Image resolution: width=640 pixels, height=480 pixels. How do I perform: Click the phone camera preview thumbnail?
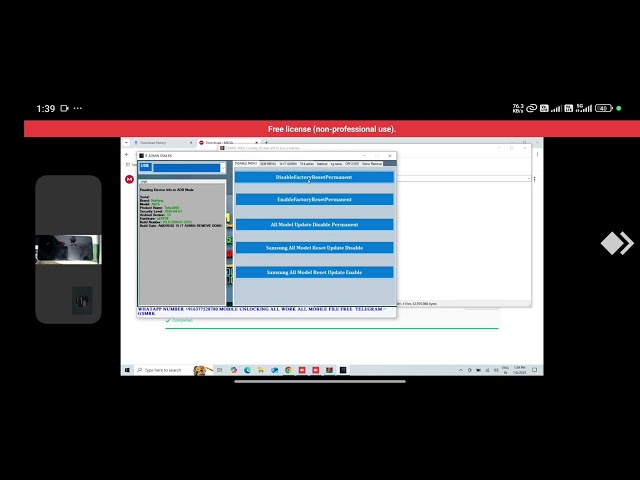pos(69,249)
